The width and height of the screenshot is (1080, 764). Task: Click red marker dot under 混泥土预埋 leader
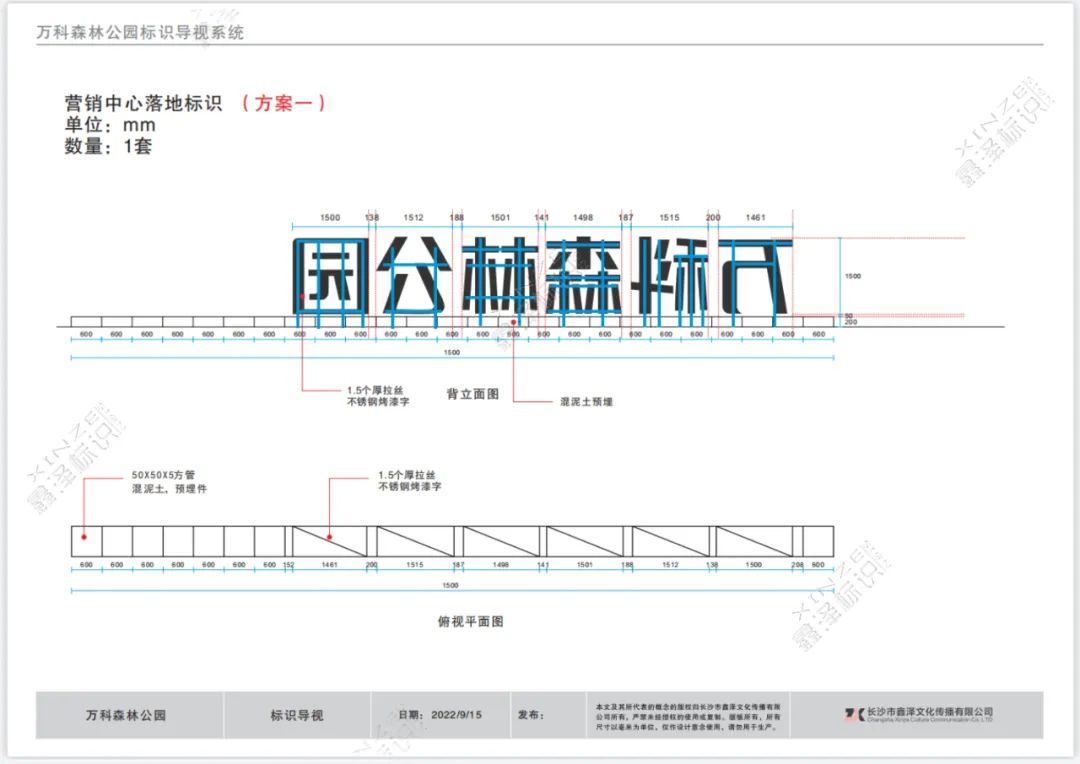(x=514, y=322)
